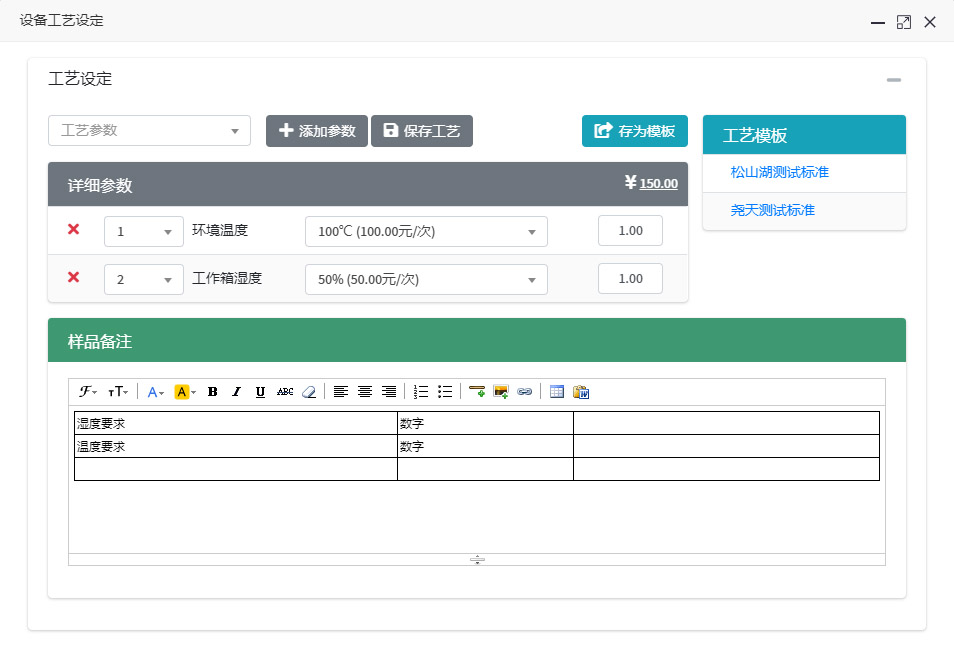Open the order dropdown showing 2

[144, 279]
